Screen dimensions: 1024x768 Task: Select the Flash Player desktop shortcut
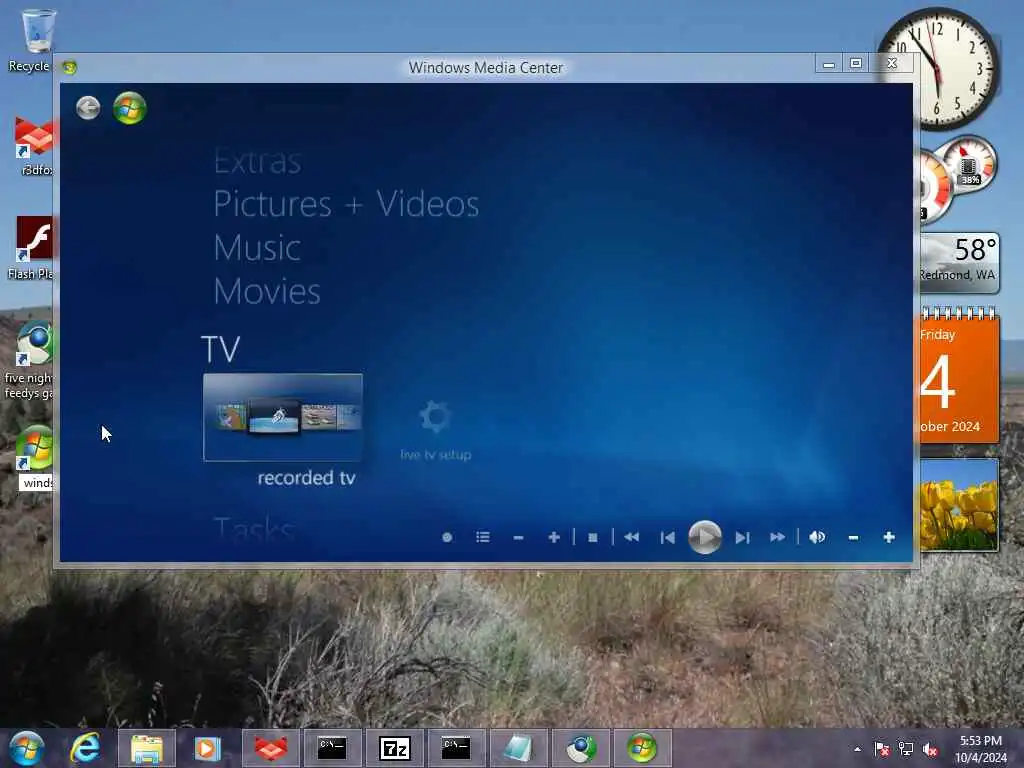[x=31, y=249]
